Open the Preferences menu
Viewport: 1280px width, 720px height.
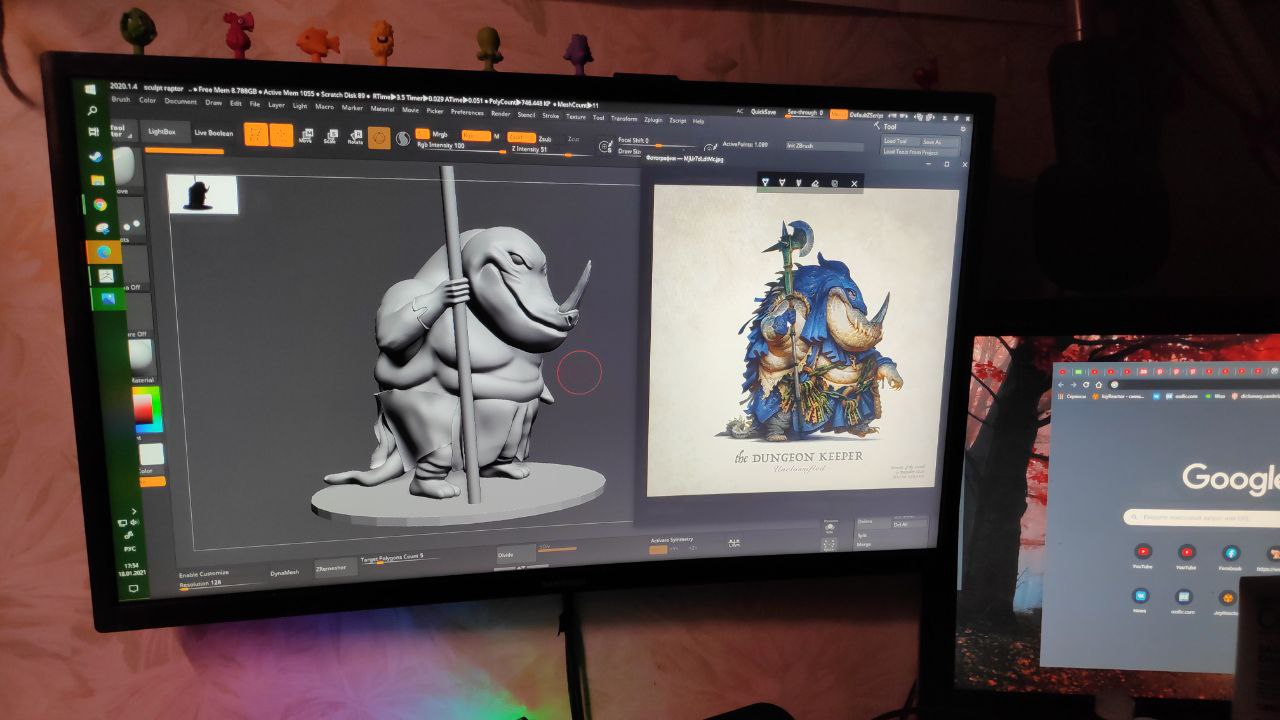[467, 112]
